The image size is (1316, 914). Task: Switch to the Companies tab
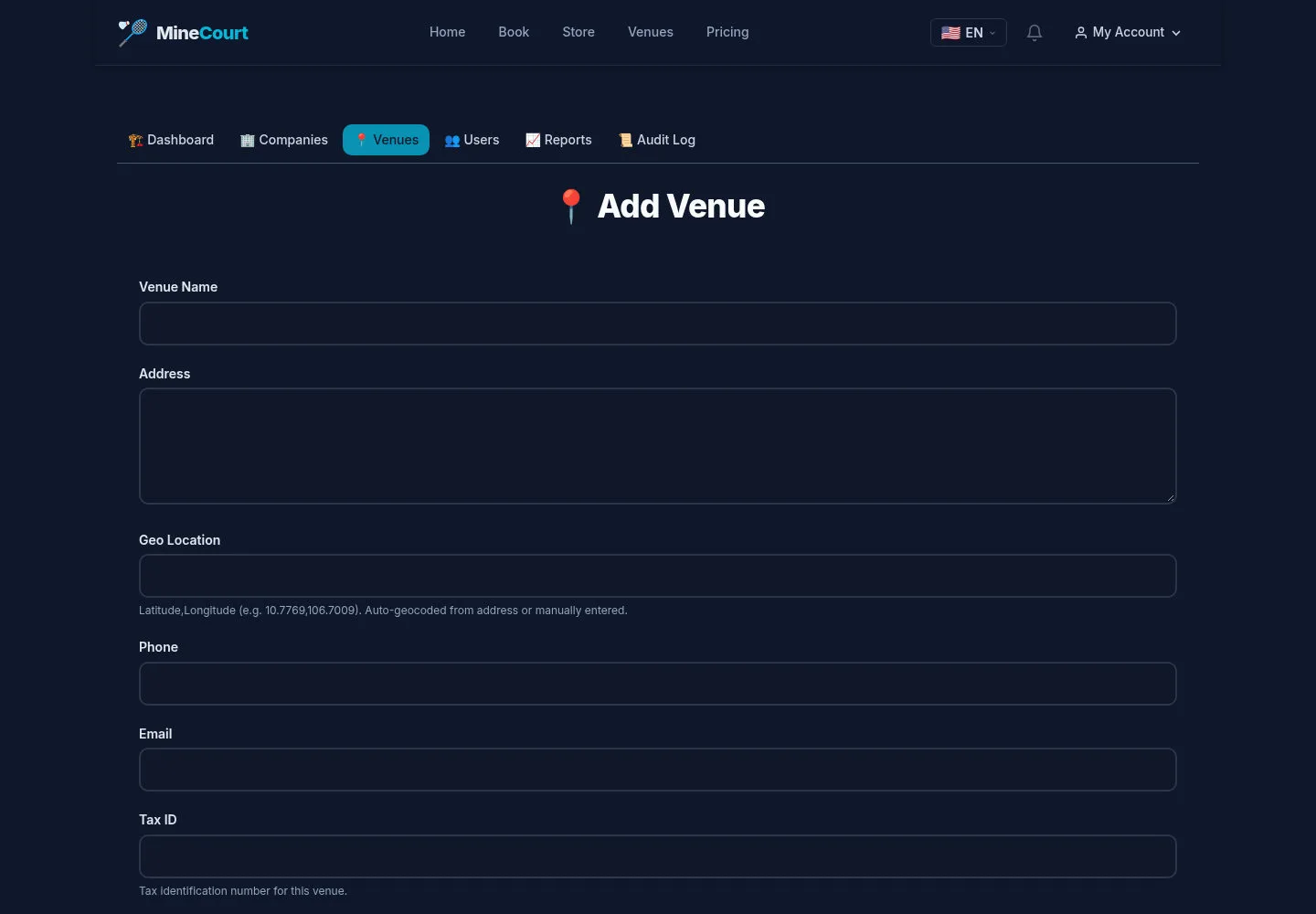284,140
